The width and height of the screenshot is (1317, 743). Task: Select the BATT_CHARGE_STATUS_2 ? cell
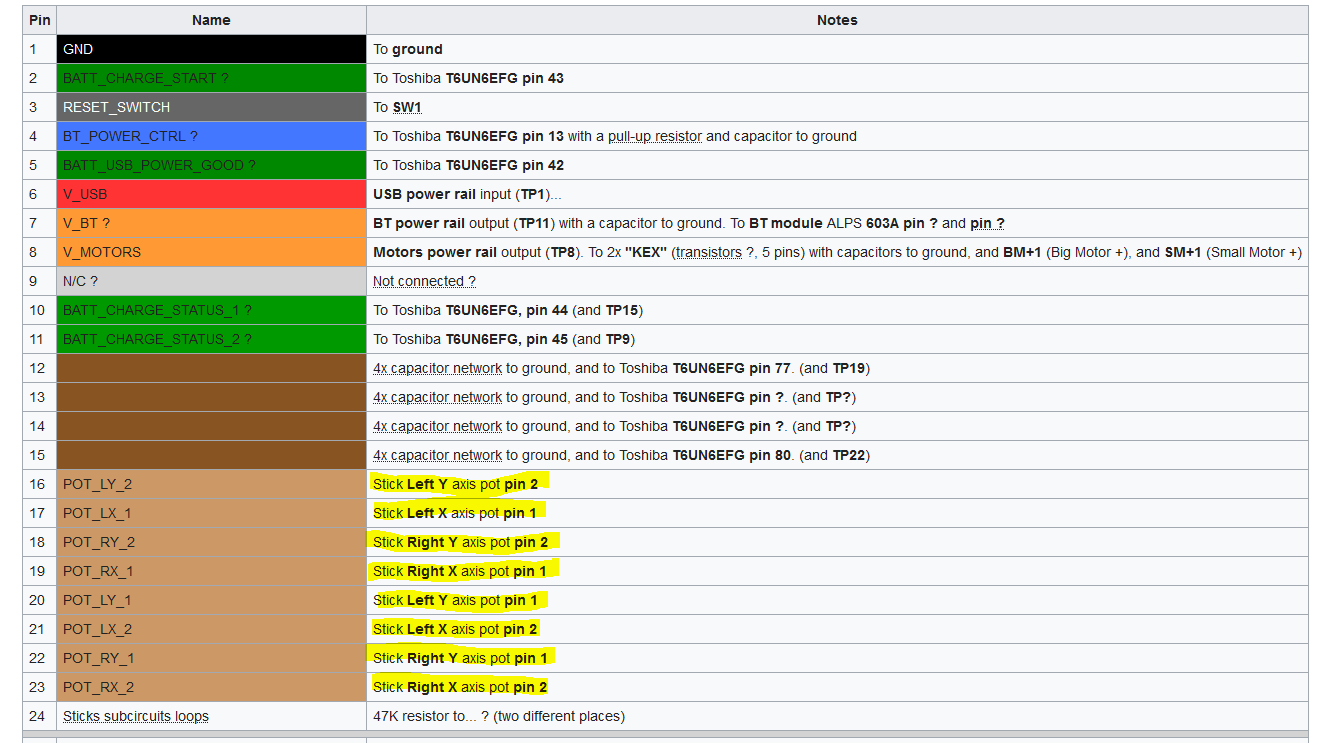point(211,339)
